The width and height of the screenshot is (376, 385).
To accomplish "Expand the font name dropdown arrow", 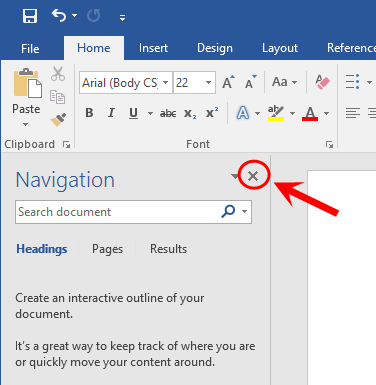I will click(x=165, y=82).
